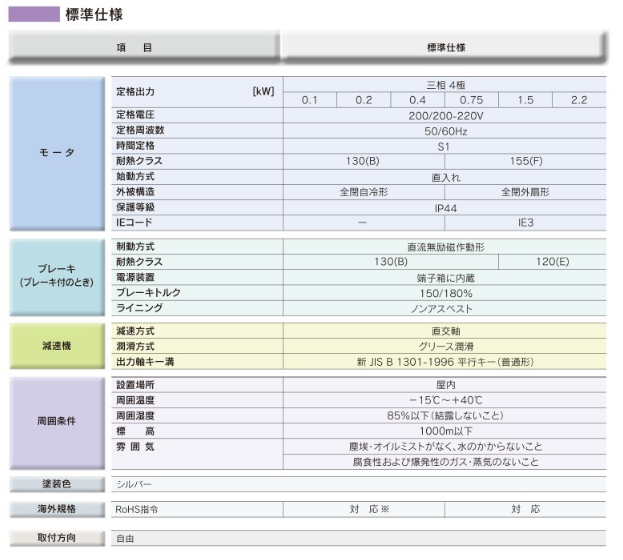Click the 新 JIS B 1301-1996 key specification
Screen dimensions: 623x560
point(444,360)
